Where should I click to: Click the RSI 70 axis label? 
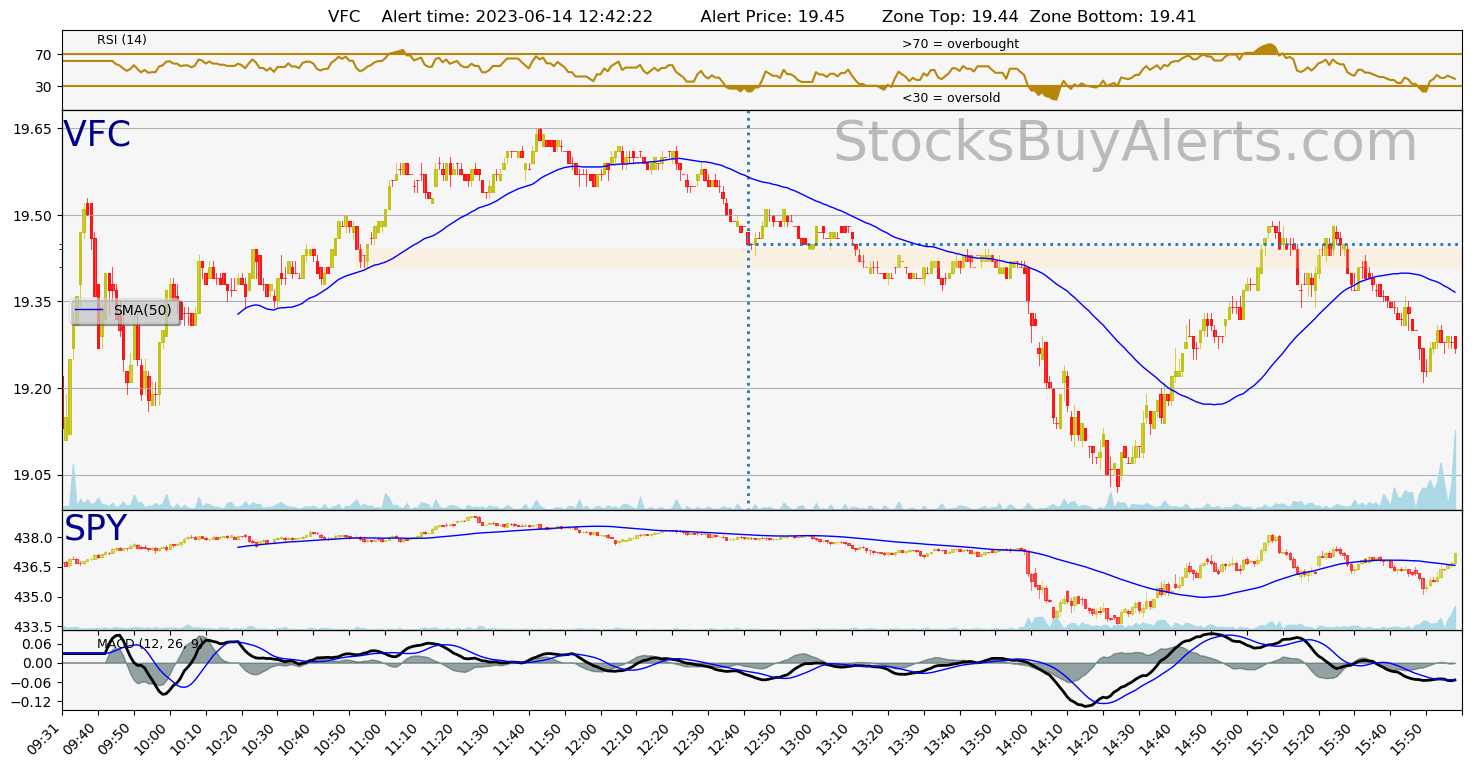(43, 55)
